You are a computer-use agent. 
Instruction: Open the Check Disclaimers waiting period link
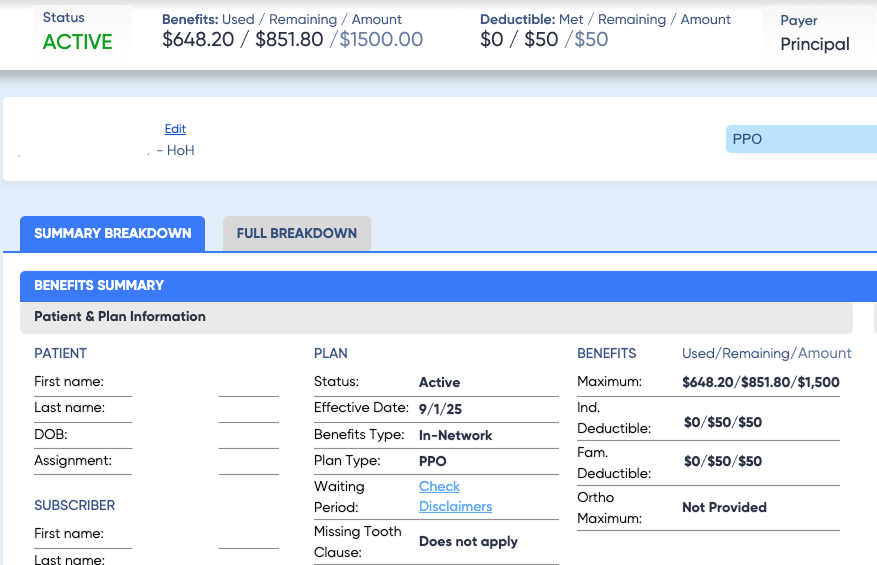click(x=455, y=496)
